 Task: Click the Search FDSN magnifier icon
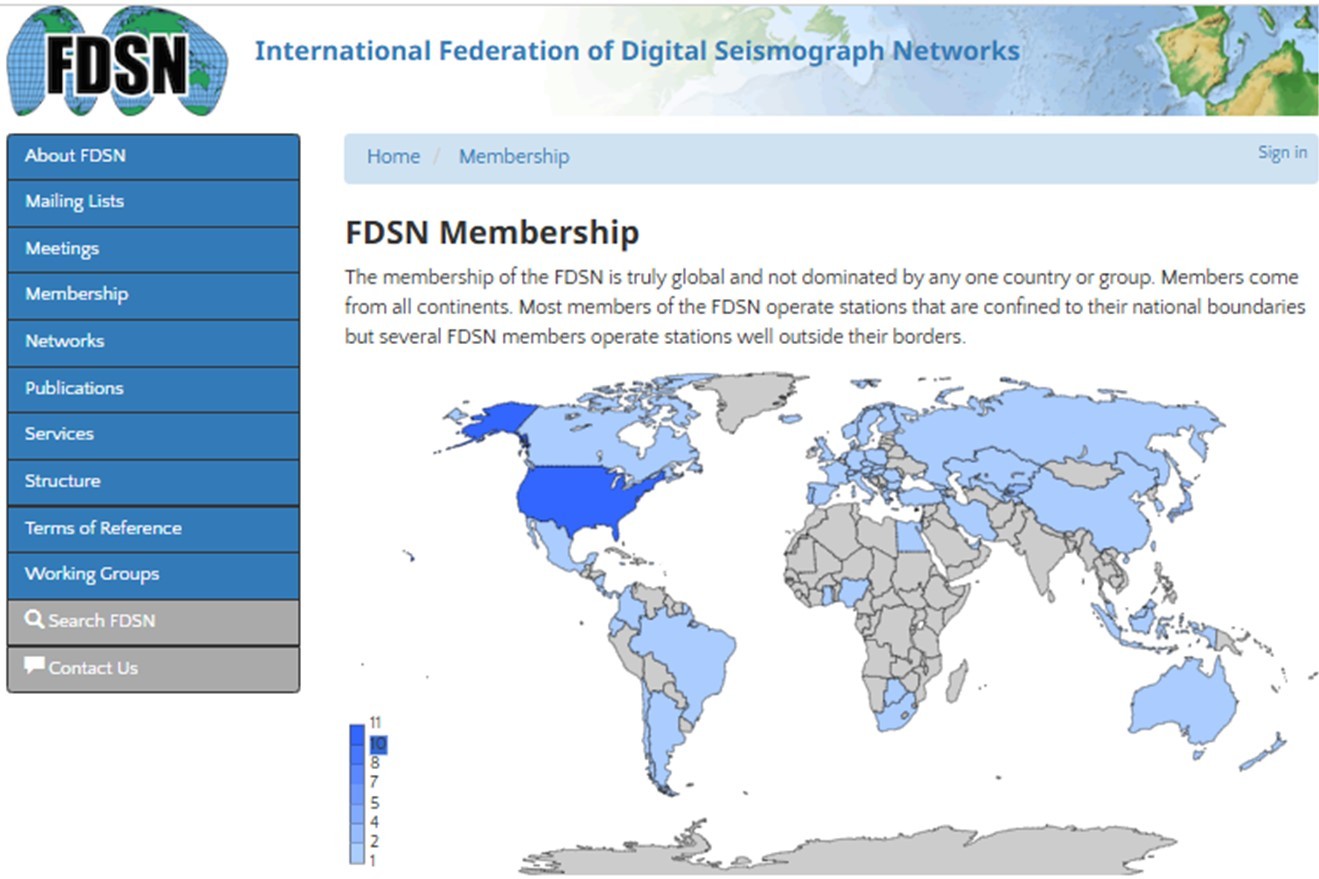(35, 620)
